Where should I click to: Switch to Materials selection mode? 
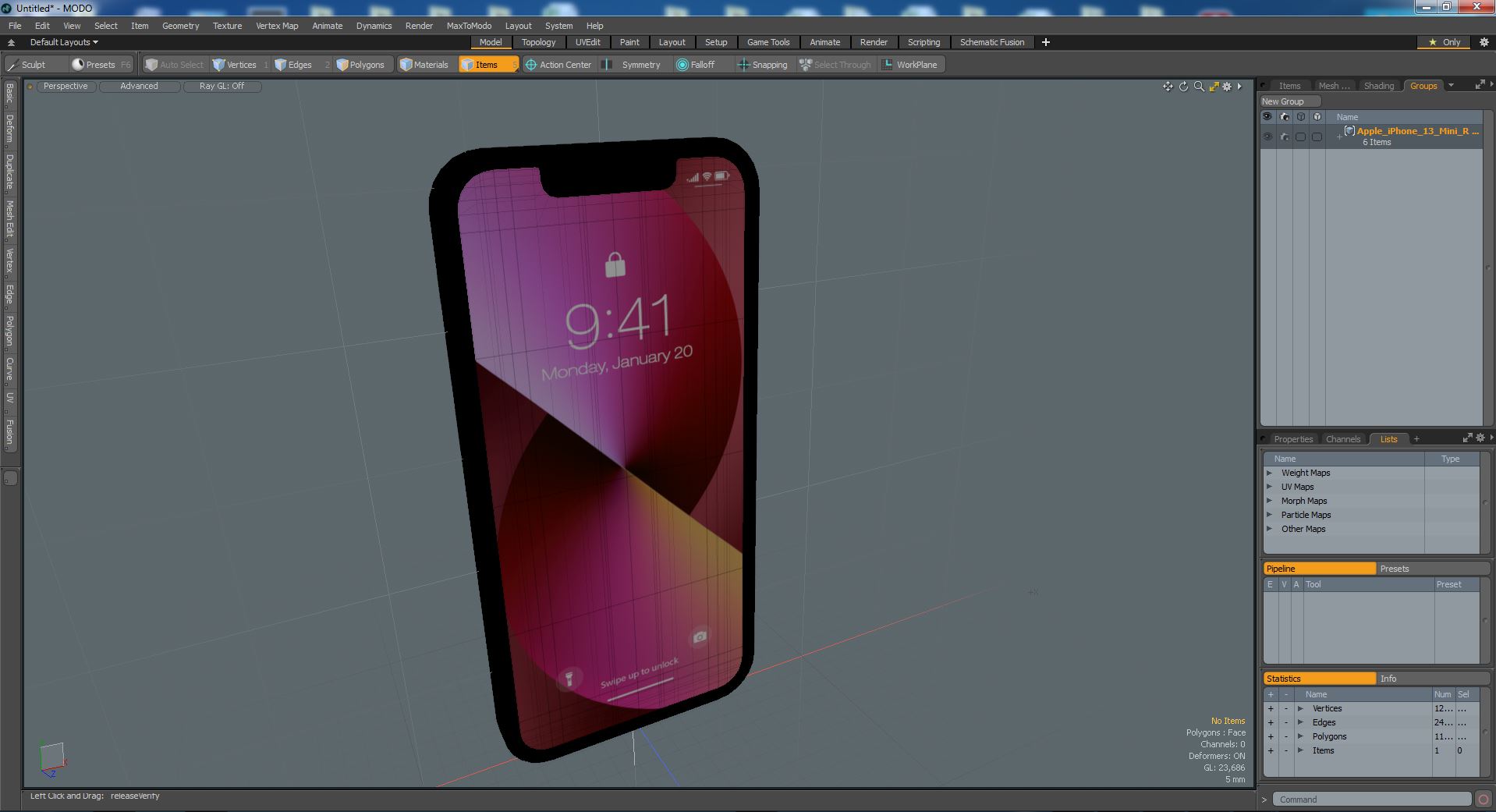click(425, 65)
